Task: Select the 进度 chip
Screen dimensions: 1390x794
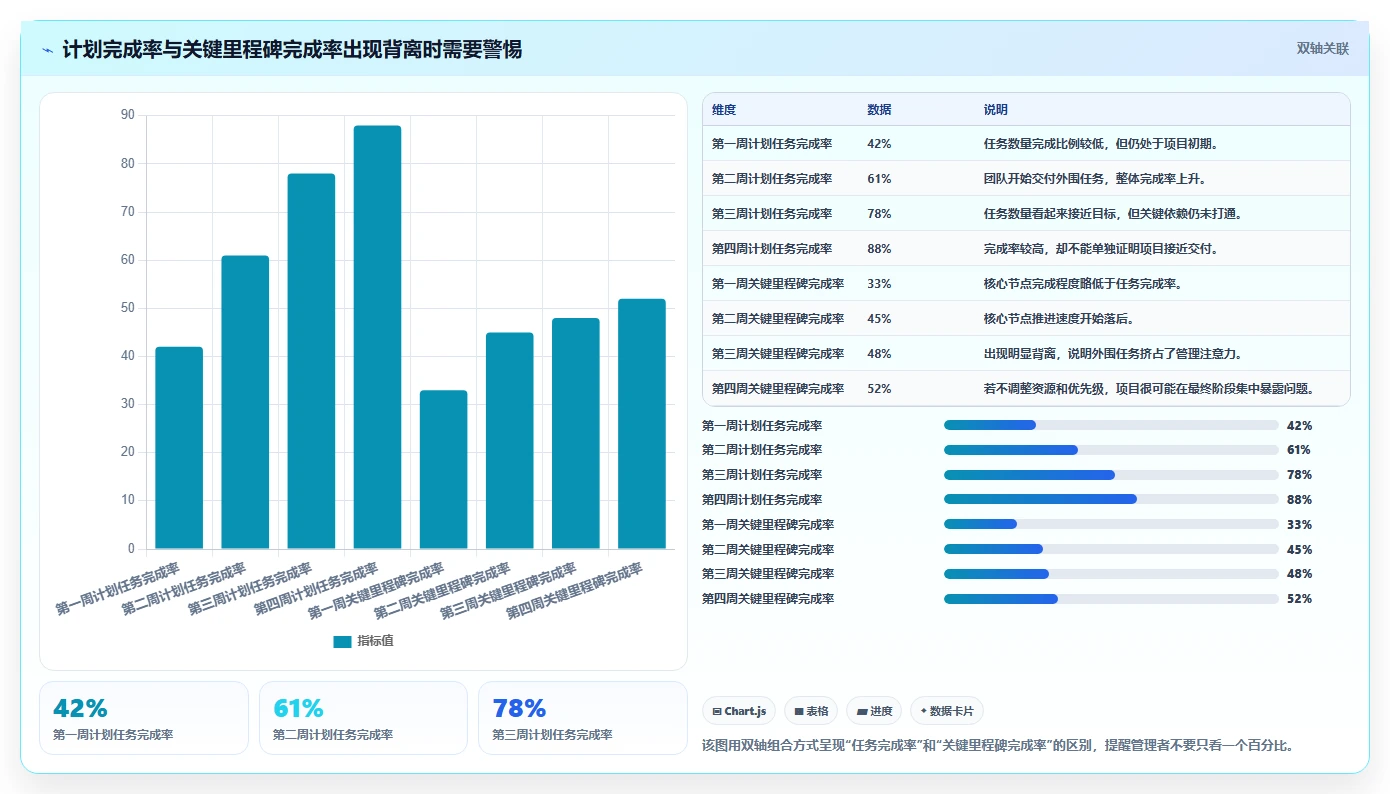Action: click(x=874, y=711)
